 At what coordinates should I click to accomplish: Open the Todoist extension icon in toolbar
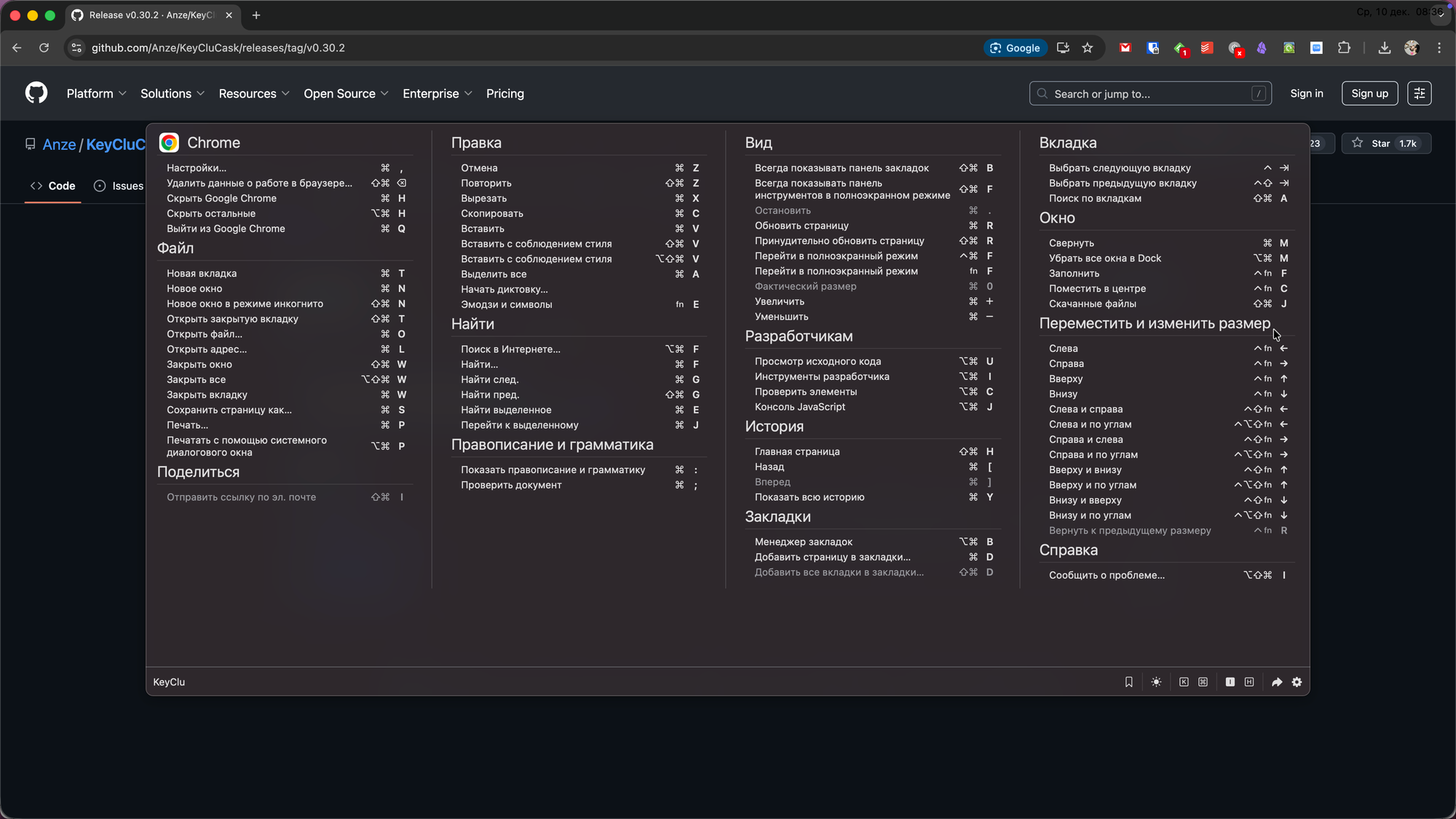point(1207,48)
